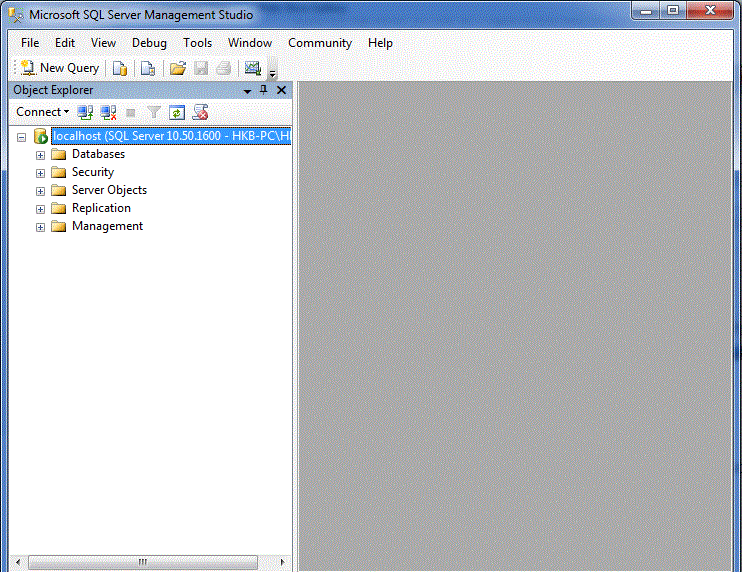The image size is (742, 572).
Task: Click the Databases folder icon
Action: 59,154
